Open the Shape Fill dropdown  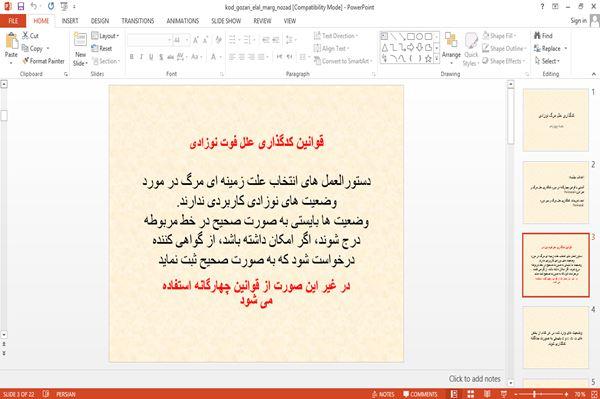click(499, 36)
